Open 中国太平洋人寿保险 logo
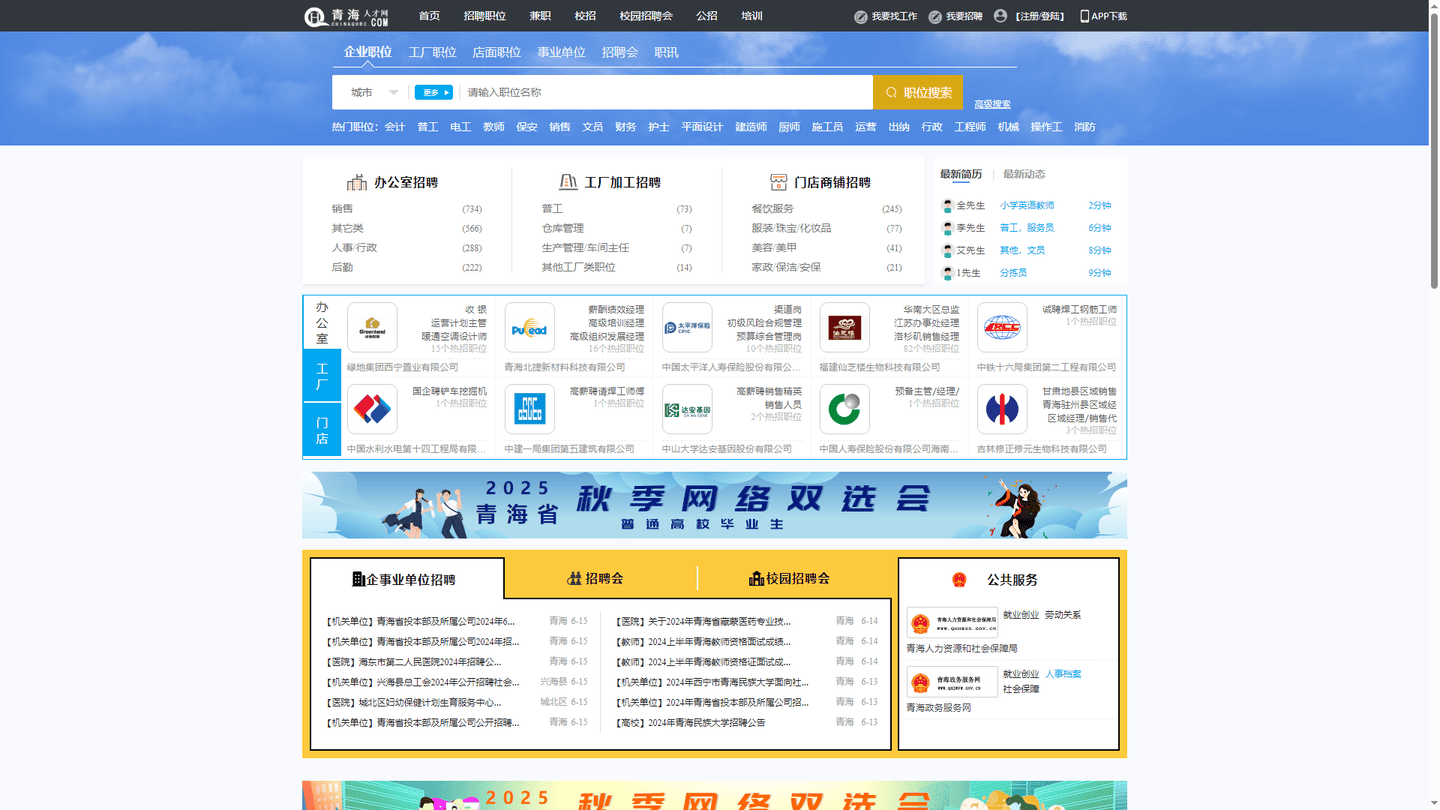 point(687,328)
